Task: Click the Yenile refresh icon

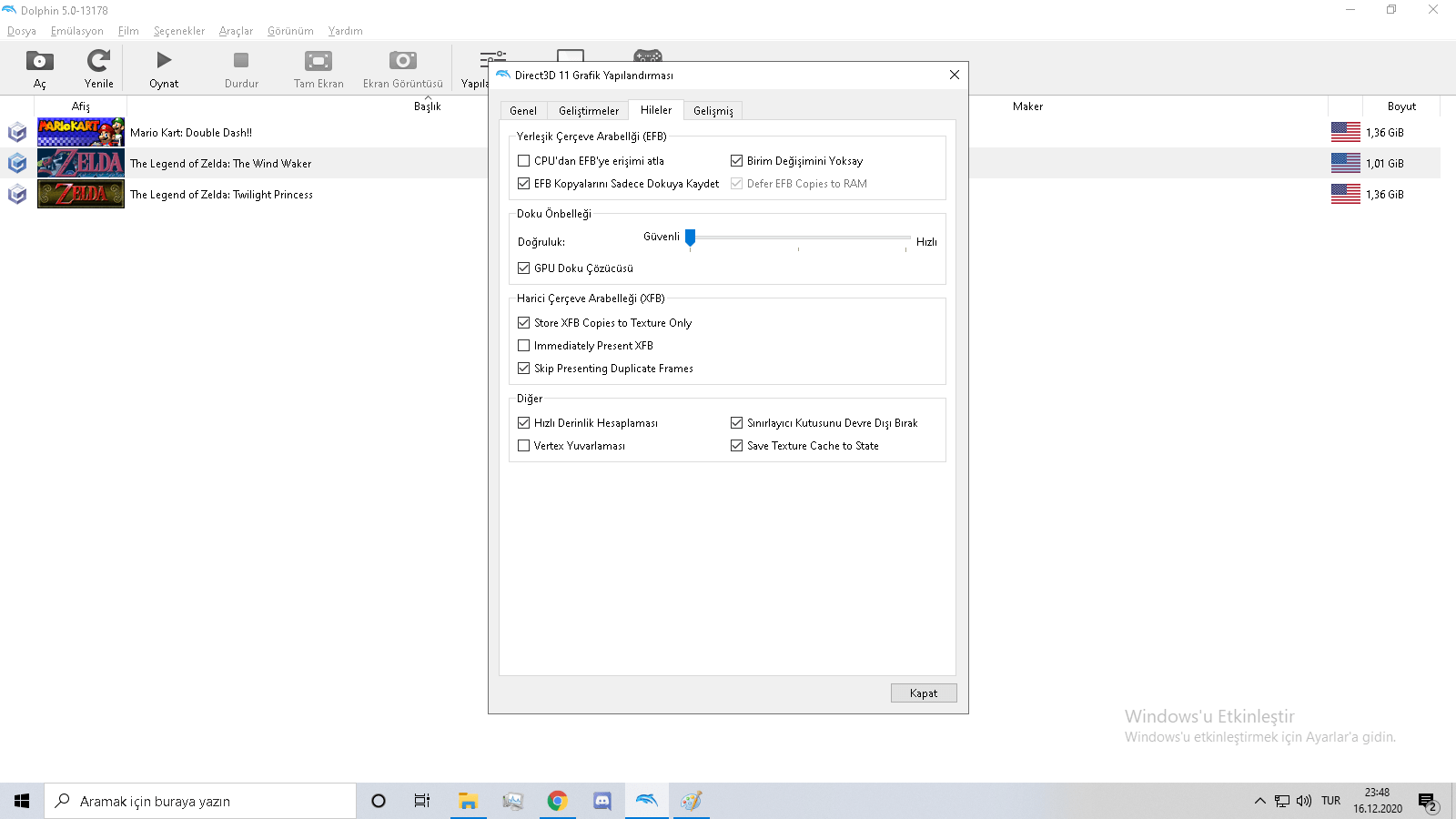Action: tap(98, 61)
